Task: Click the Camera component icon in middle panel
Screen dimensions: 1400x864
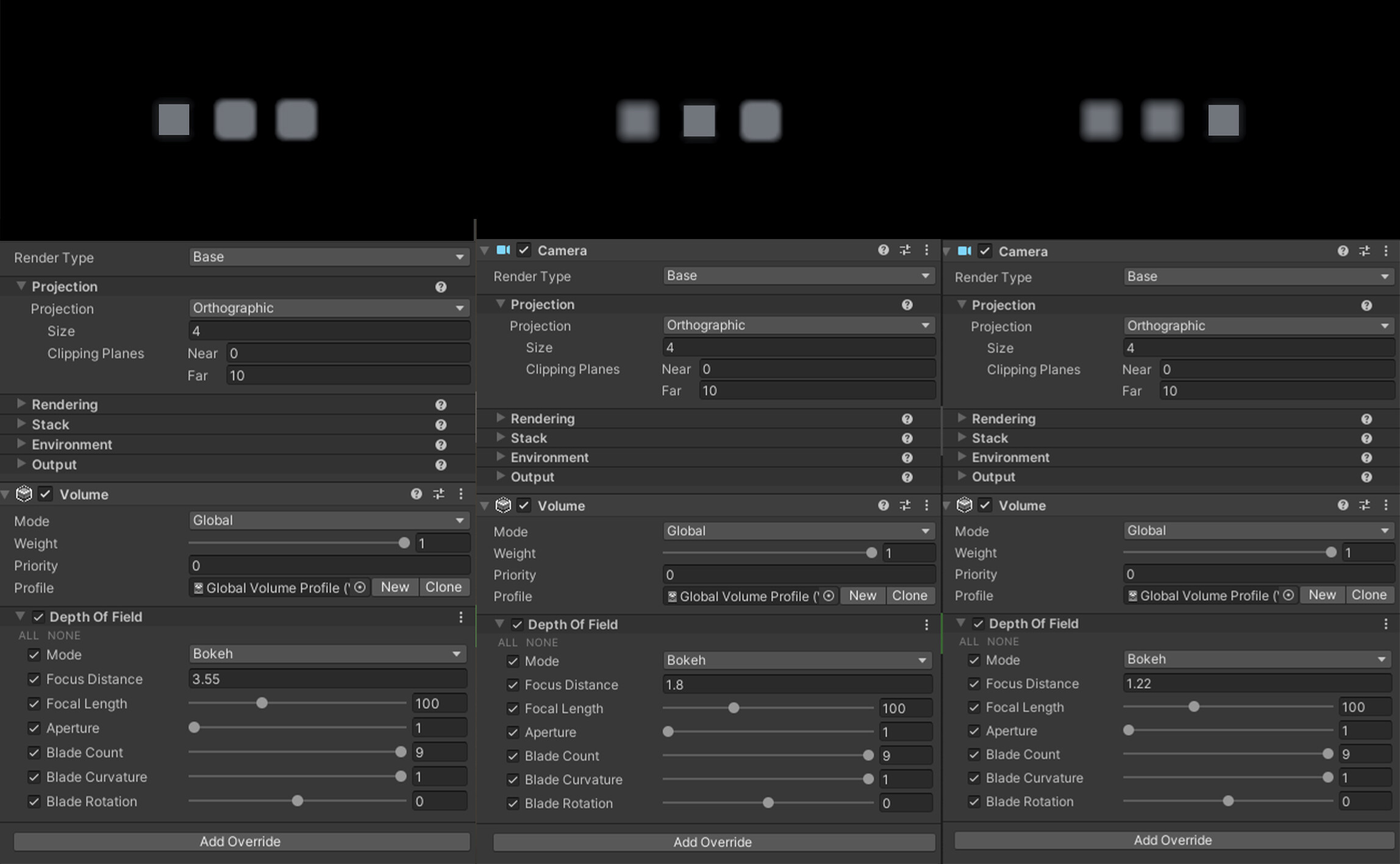Action: tap(503, 250)
